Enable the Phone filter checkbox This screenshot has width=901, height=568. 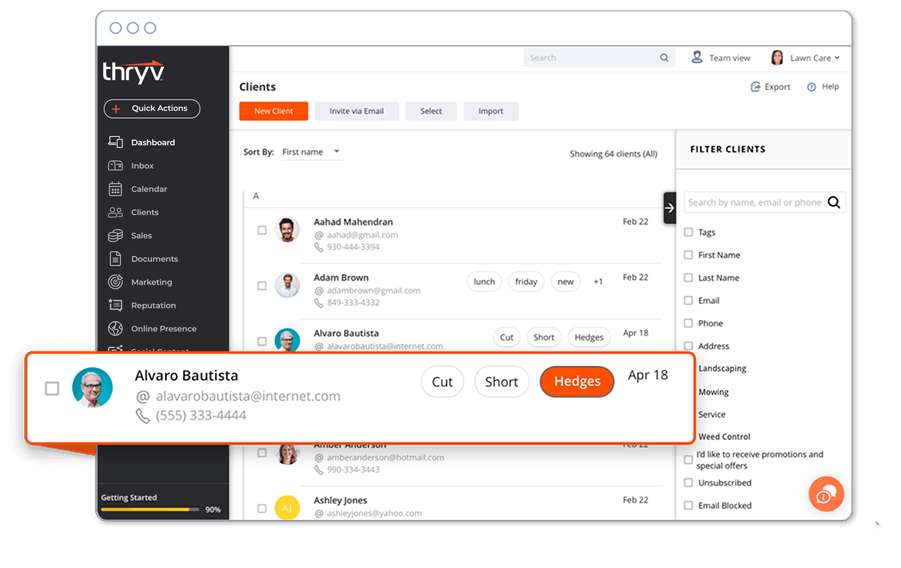coord(688,323)
